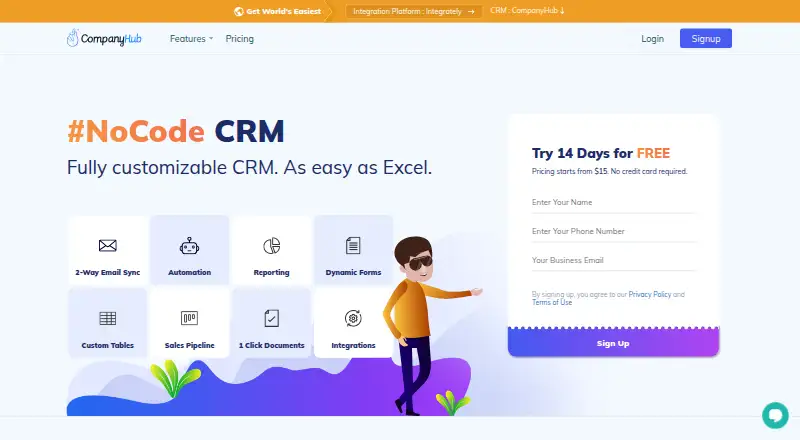Click the Integrations label

(353, 346)
